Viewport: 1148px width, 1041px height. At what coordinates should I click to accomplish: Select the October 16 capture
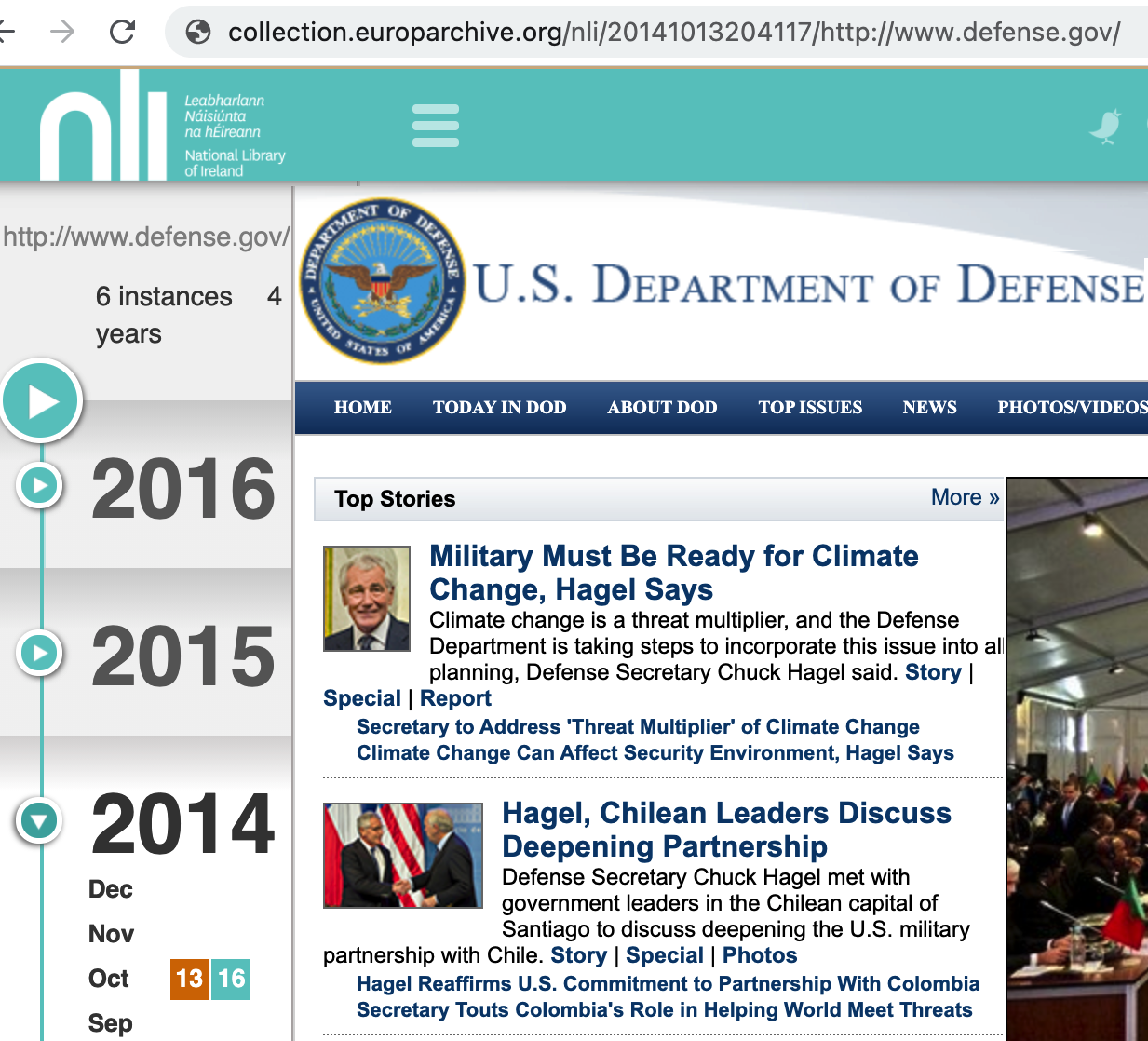click(x=231, y=979)
